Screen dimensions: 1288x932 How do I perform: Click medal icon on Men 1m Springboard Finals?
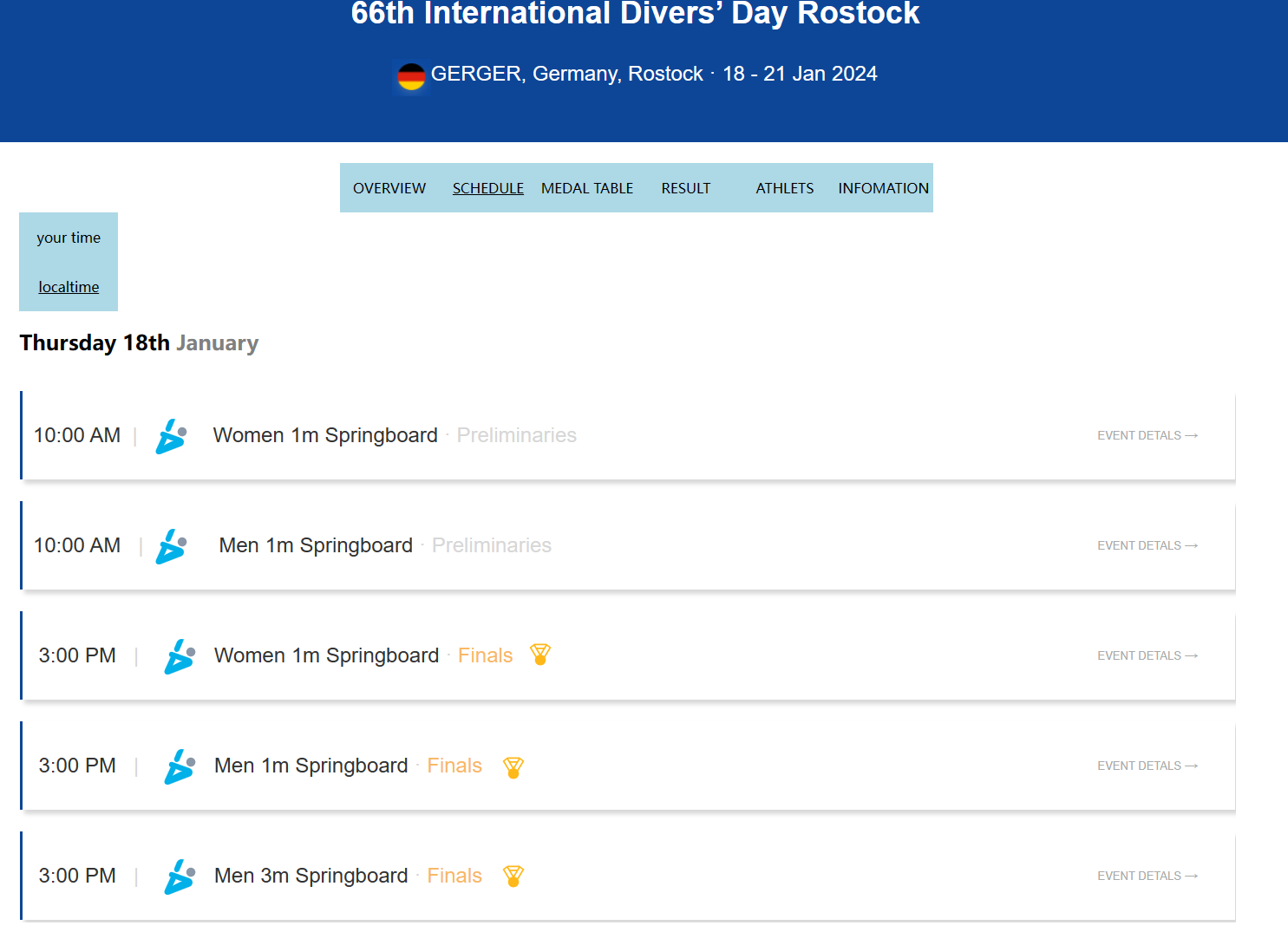pyautogui.click(x=513, y=766)
